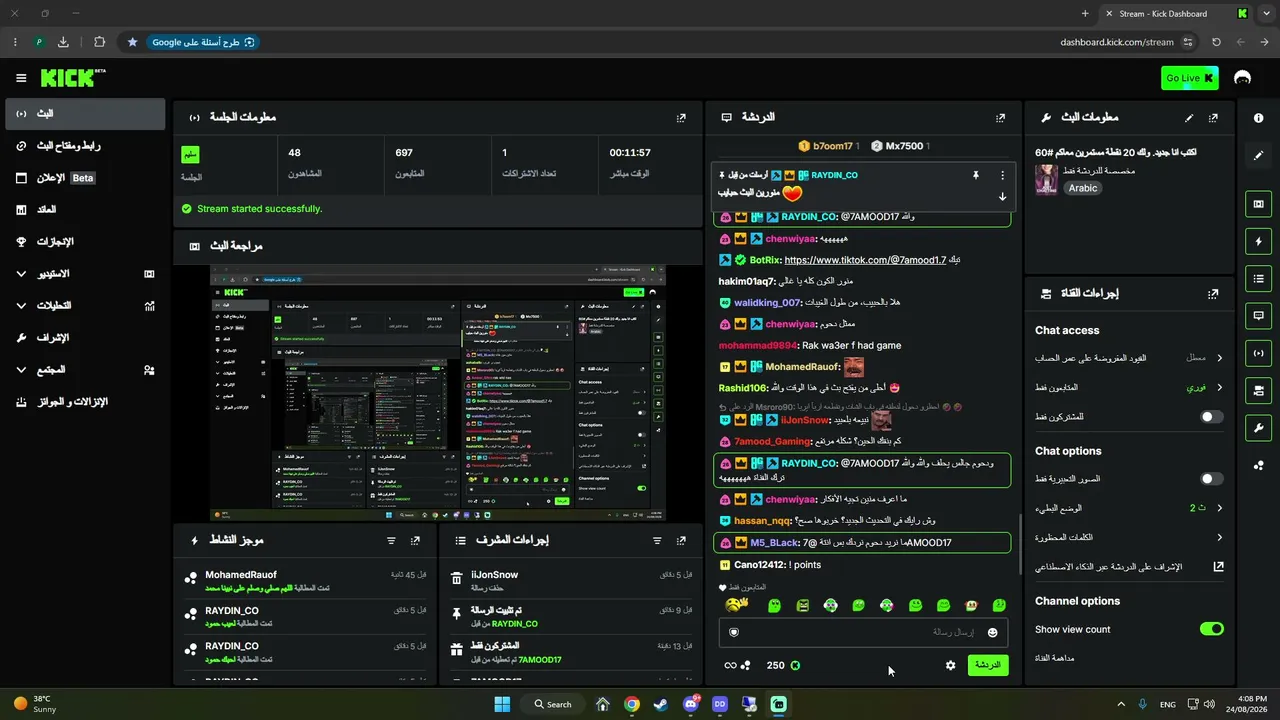Image resolution: width=1280 pixels, height=720 pixels.
Task: Unpin the pinned chat message
Action: (x=975, y=175)
